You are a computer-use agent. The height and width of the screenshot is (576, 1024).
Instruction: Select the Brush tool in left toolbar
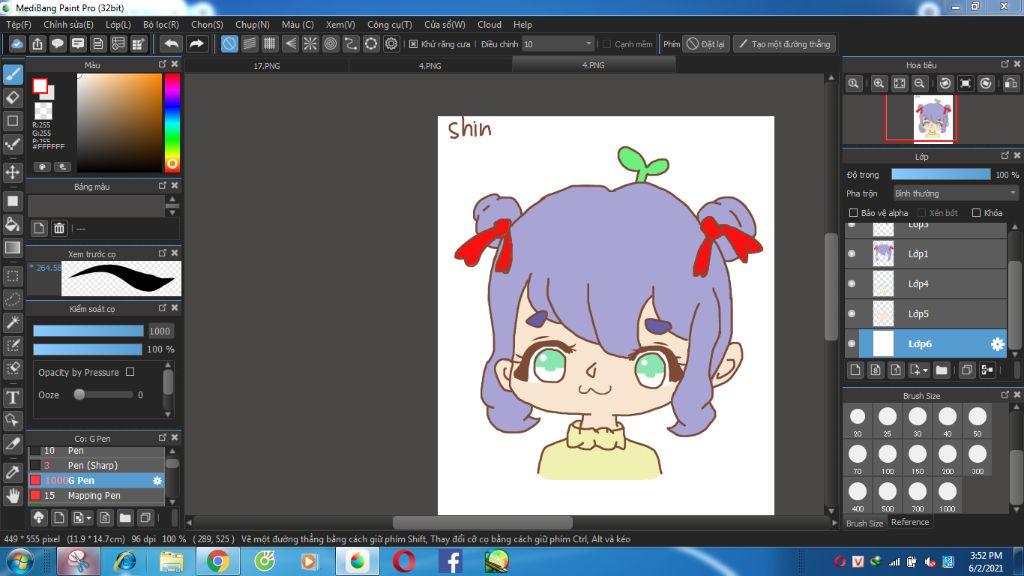pyautogui.click(x=12, y=74)
